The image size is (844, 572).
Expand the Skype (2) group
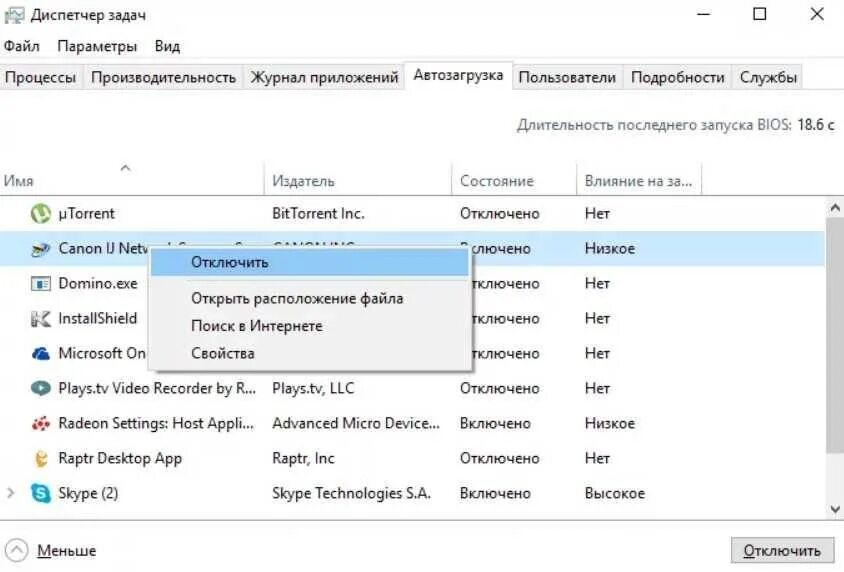pyautogui.click(x=10, y=493)
